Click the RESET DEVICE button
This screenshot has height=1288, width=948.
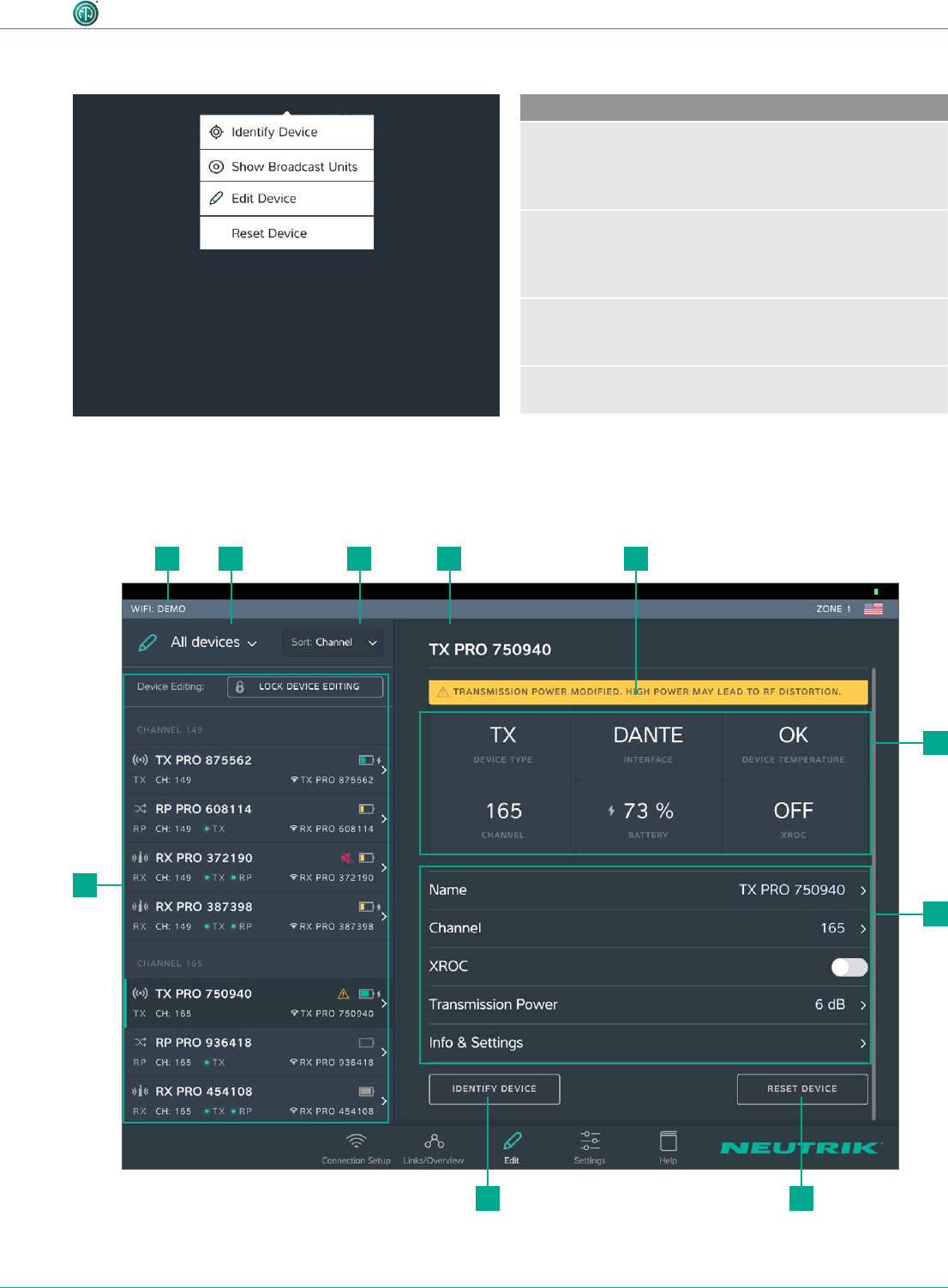[802, 1089]
